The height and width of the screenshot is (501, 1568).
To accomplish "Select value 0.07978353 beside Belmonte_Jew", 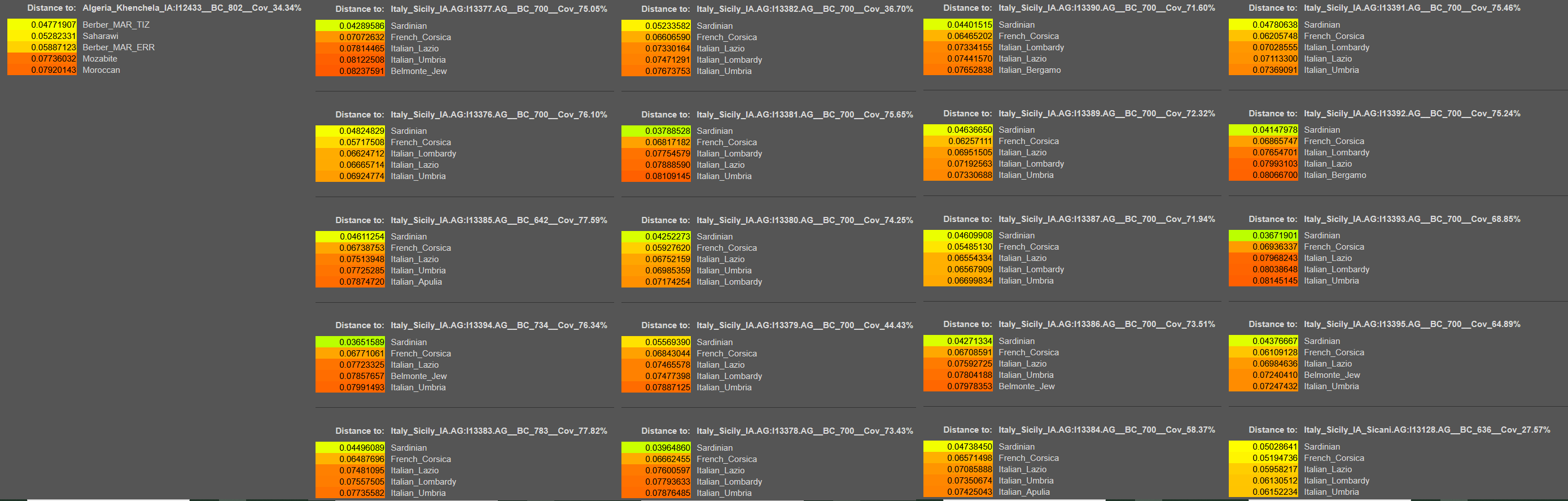I will point(958,386).
